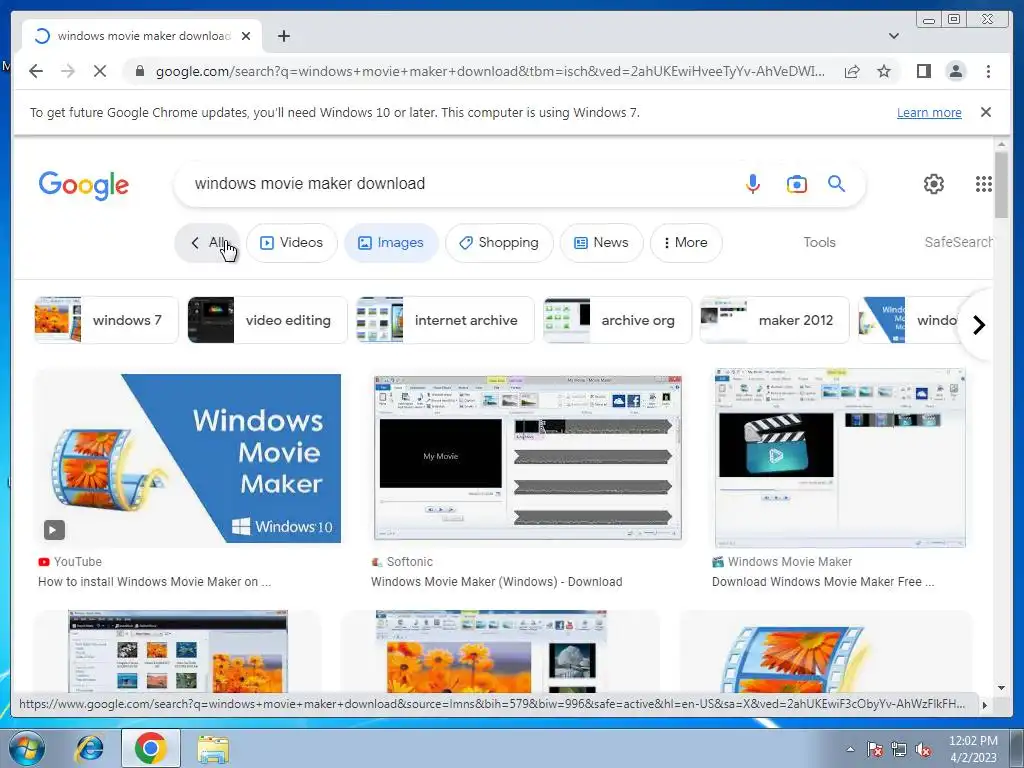Open the SafeSearch setting
Screen dimensions: 1024x768
point(958,242)
